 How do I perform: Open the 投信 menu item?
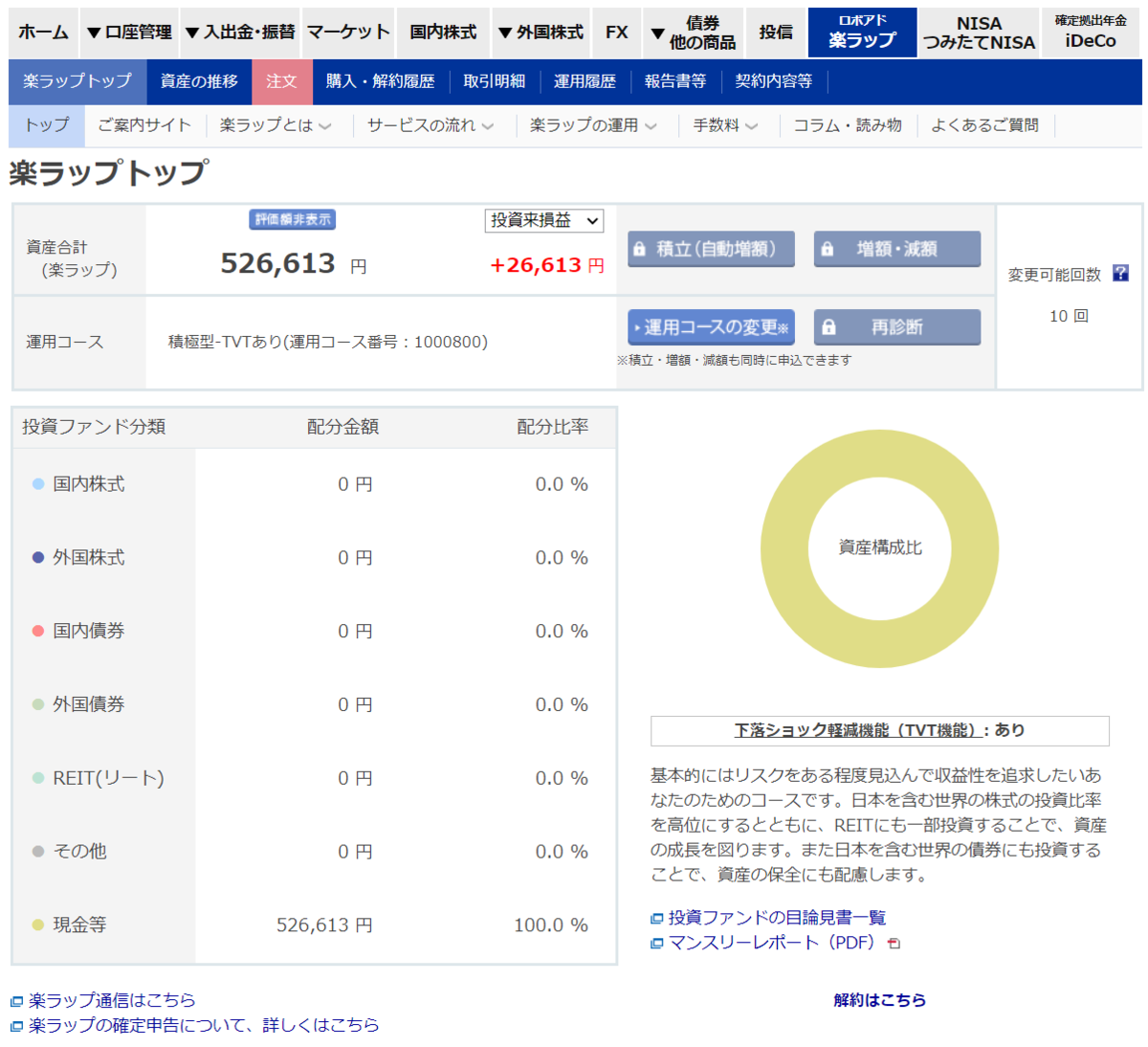tap(776, 33)
